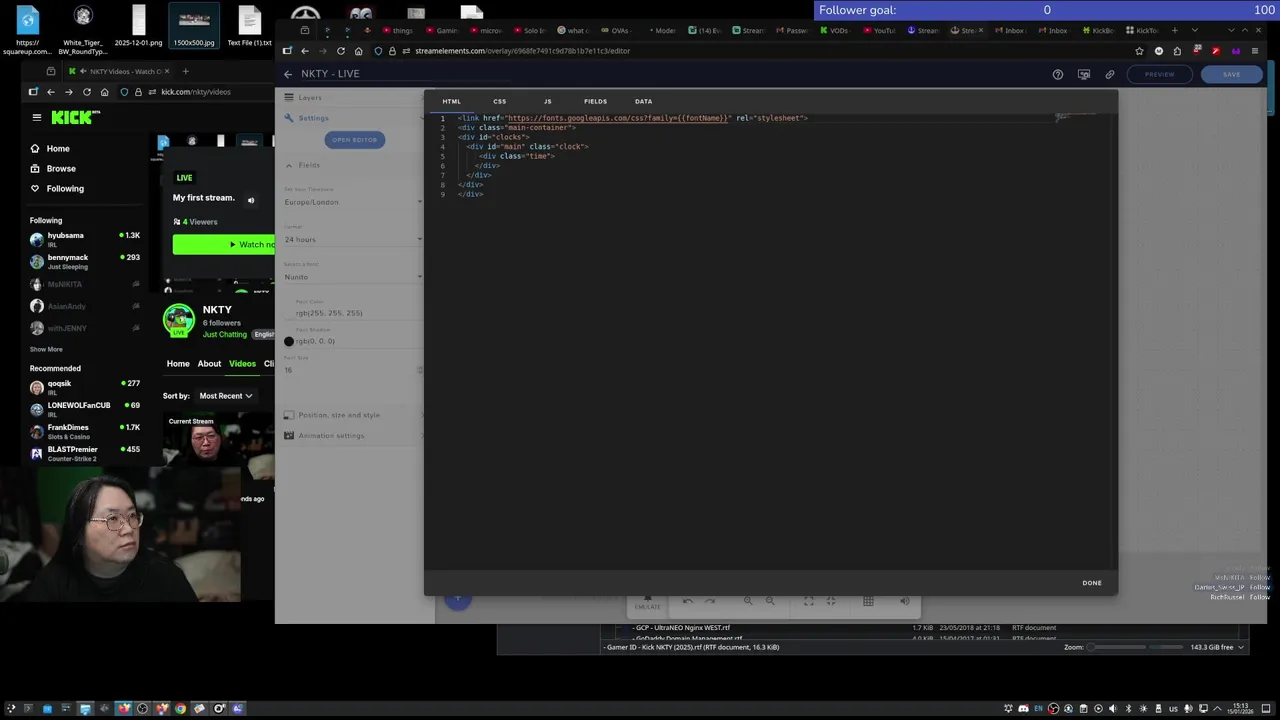Click volume speaker icon in system tray
This screenshot has width=1280, height=720.
pos(1112,709)
